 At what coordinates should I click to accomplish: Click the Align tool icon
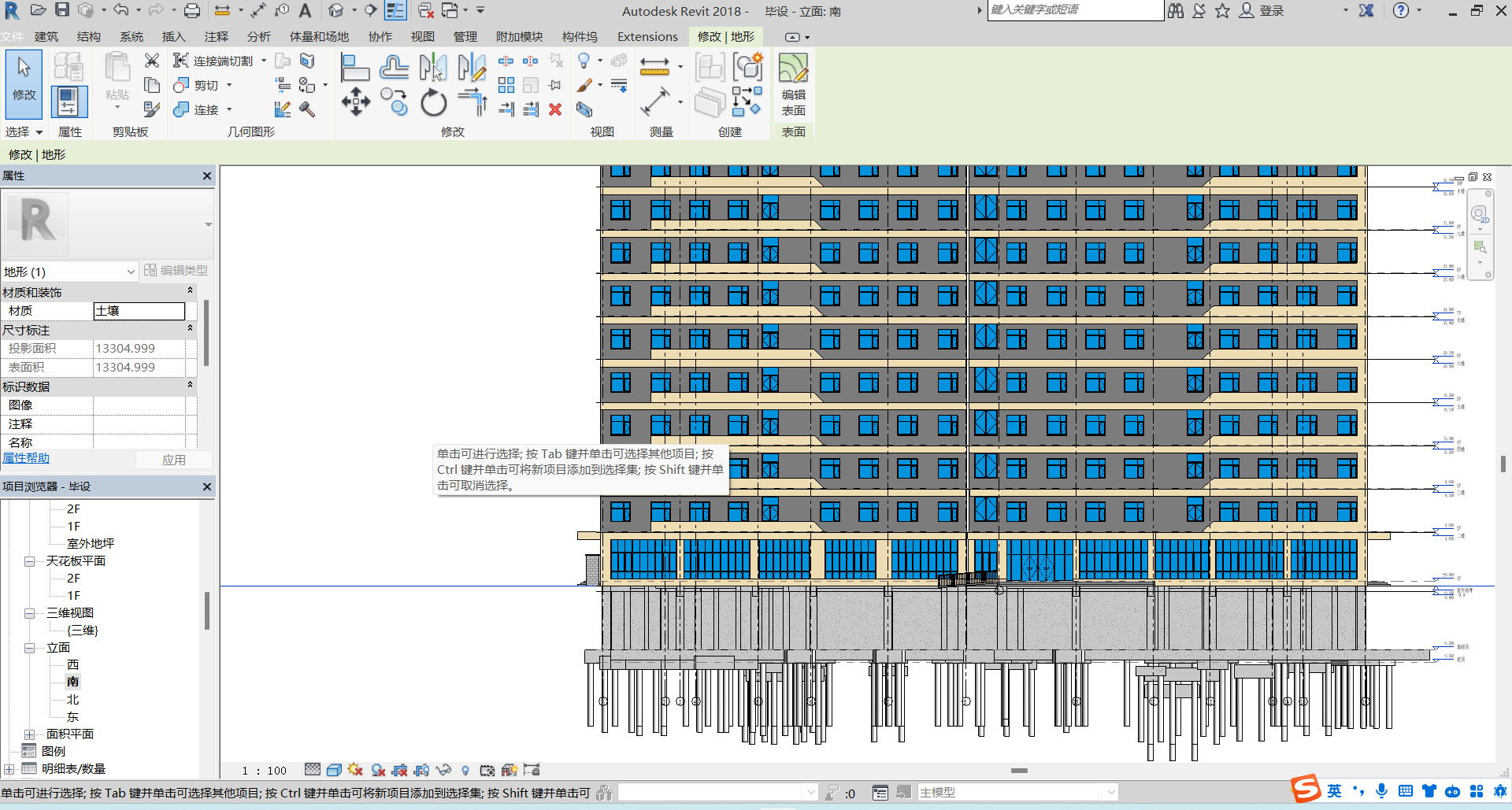point(354,67)
